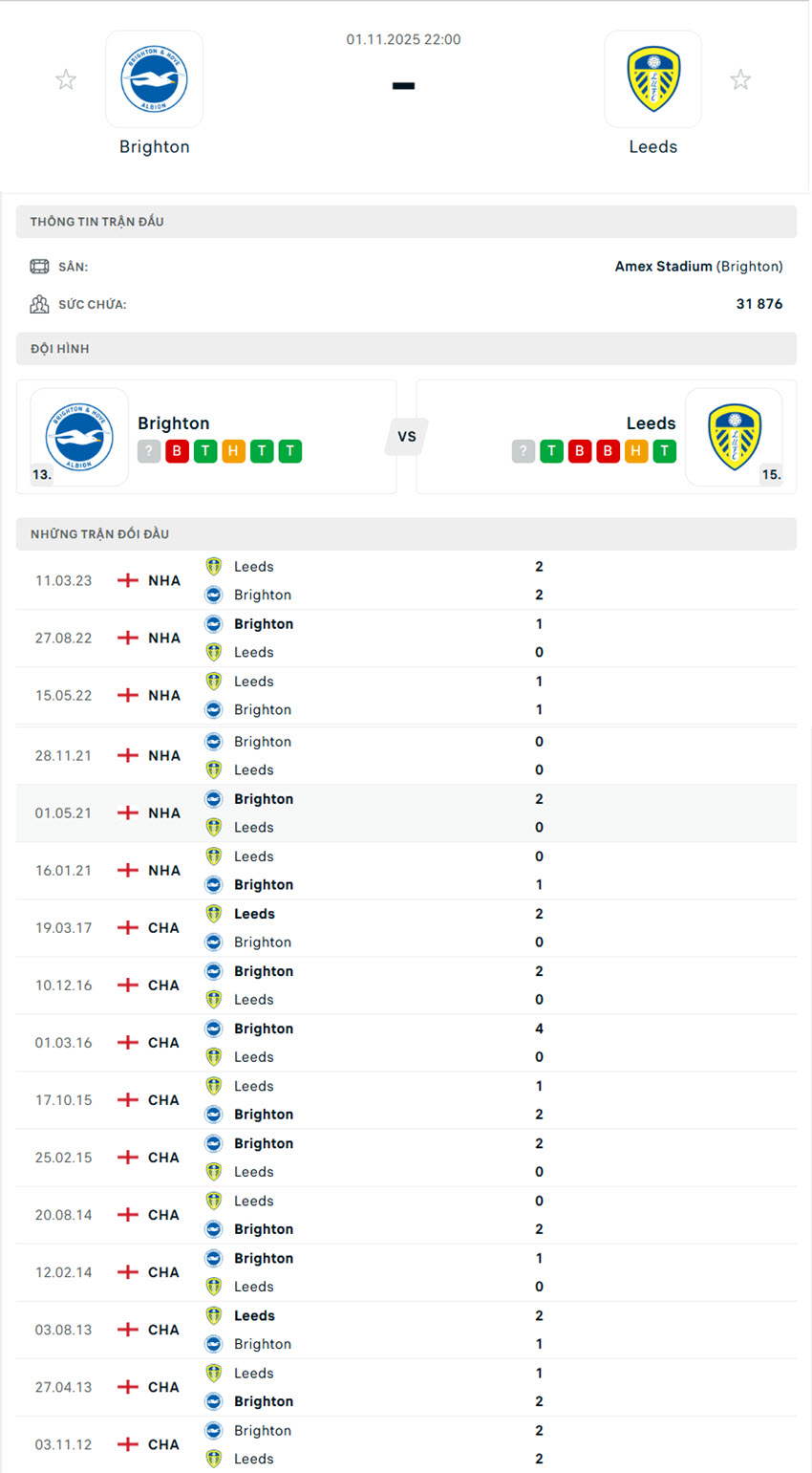Toggle the favorite star for Brighton

click(x=65, y=79)
